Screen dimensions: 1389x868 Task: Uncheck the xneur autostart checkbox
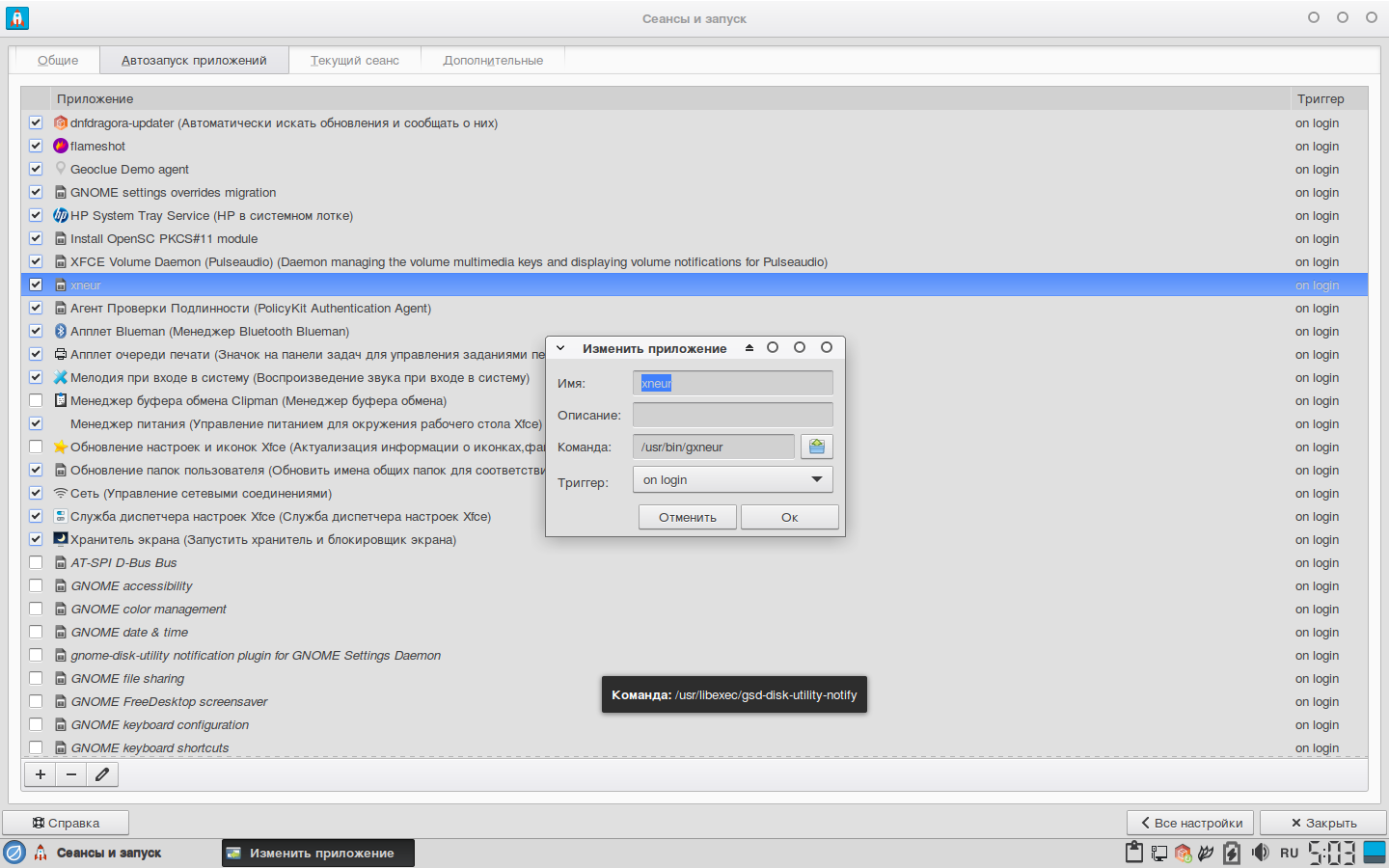(36, 285)
